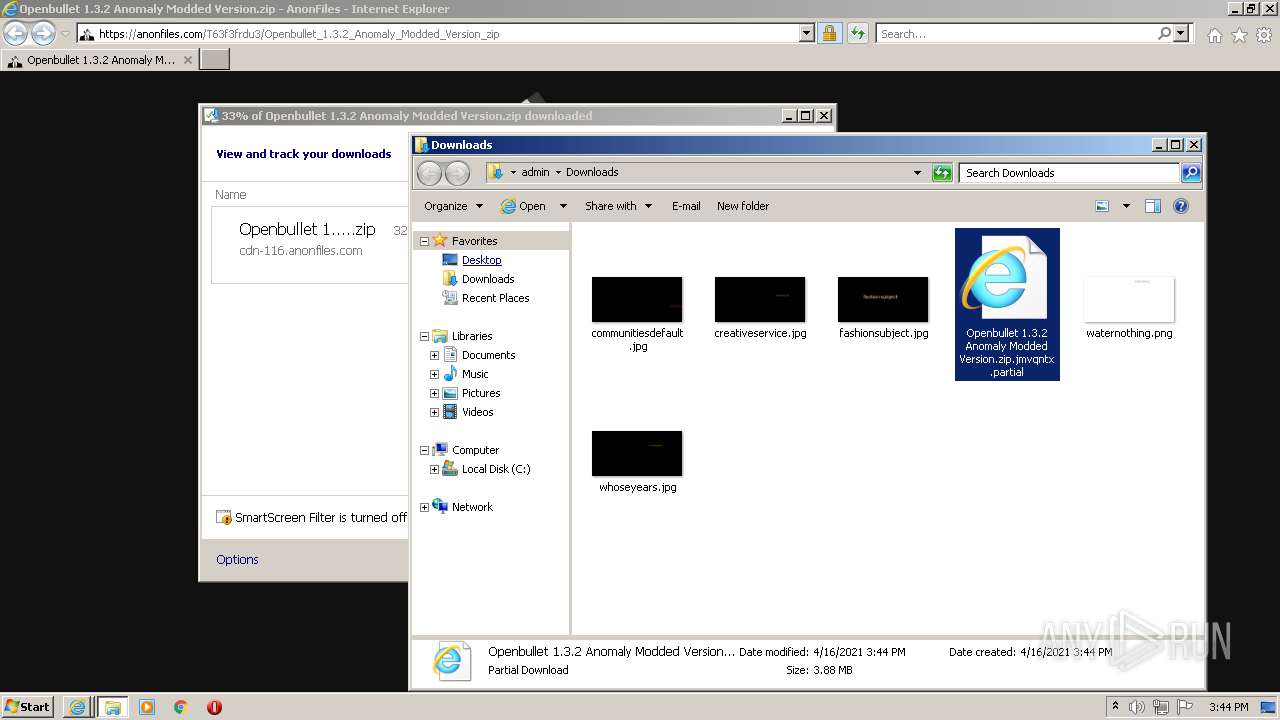Click Explorer forward navigation arrow
The width and height of the screenshot is (1280, 720).
pos(457,173)
